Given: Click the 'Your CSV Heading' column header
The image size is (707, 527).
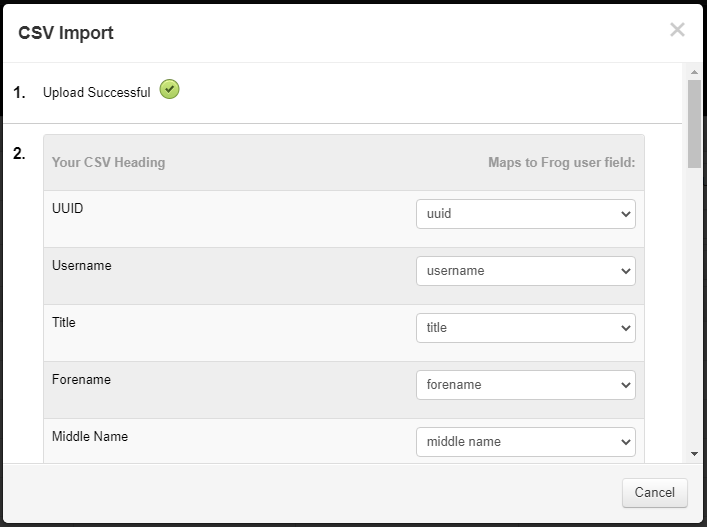Looking at the screenshot, I should click(109, 162).
